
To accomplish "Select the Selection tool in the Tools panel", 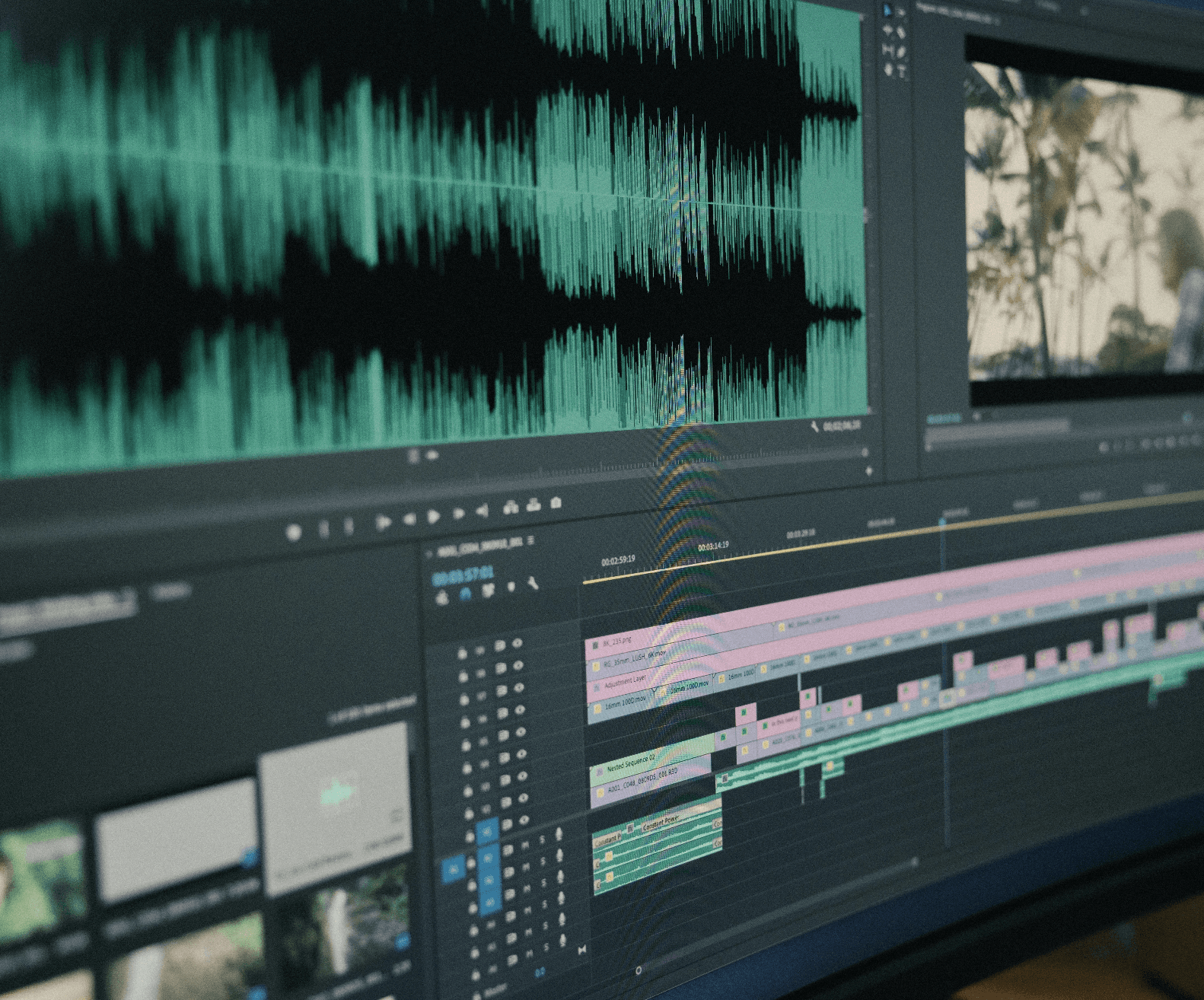I will point(887,11).
